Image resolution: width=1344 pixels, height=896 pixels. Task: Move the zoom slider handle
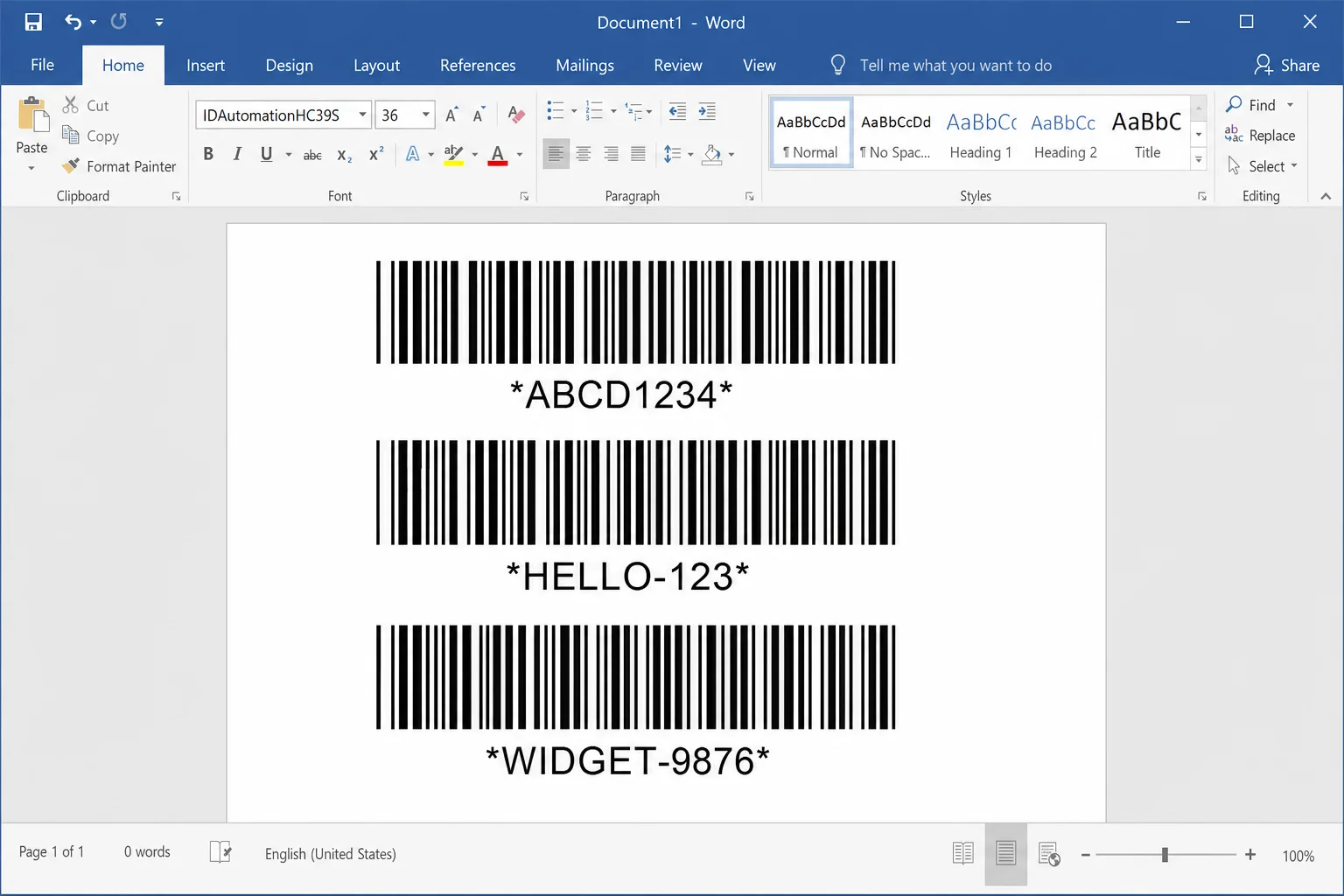click(x=1165, y=855)
